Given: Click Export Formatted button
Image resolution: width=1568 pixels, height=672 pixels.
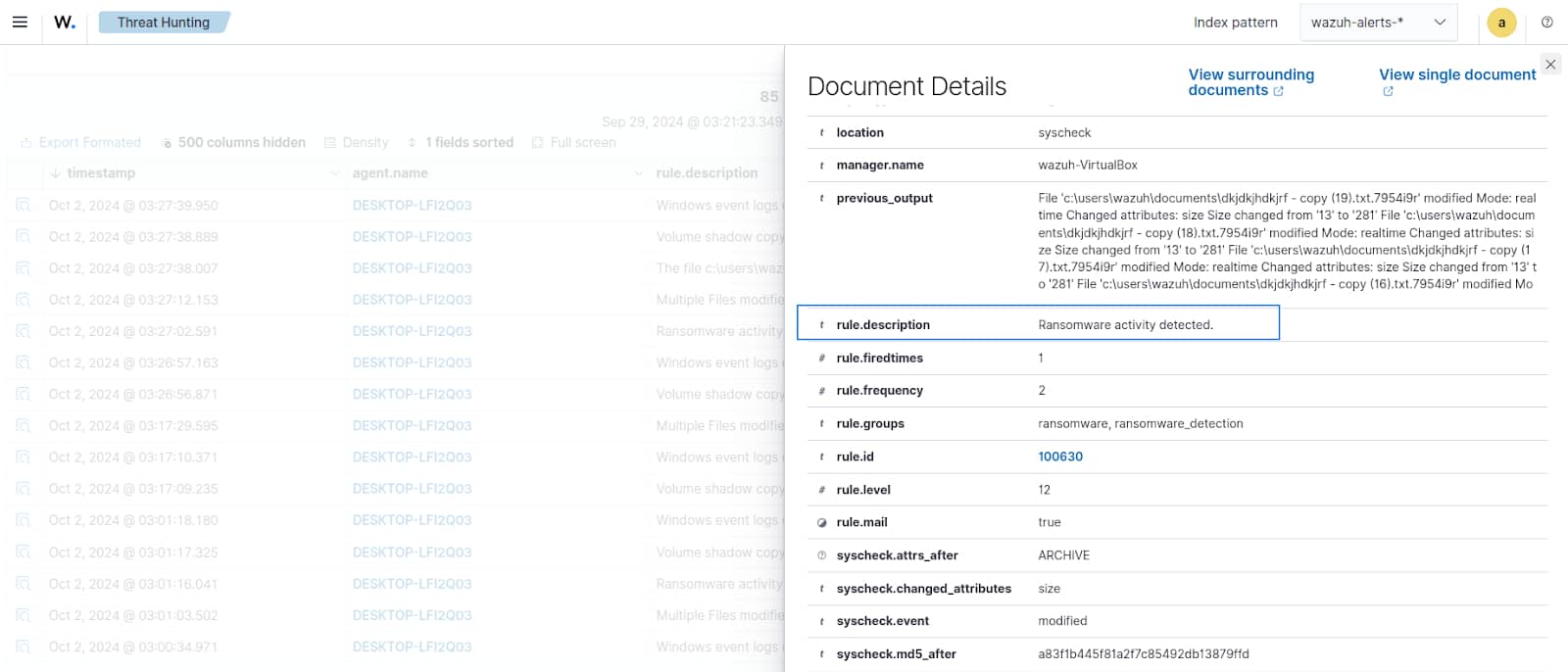Looking at the screenshot, I should pyautogui.click(x=81, y=143).
